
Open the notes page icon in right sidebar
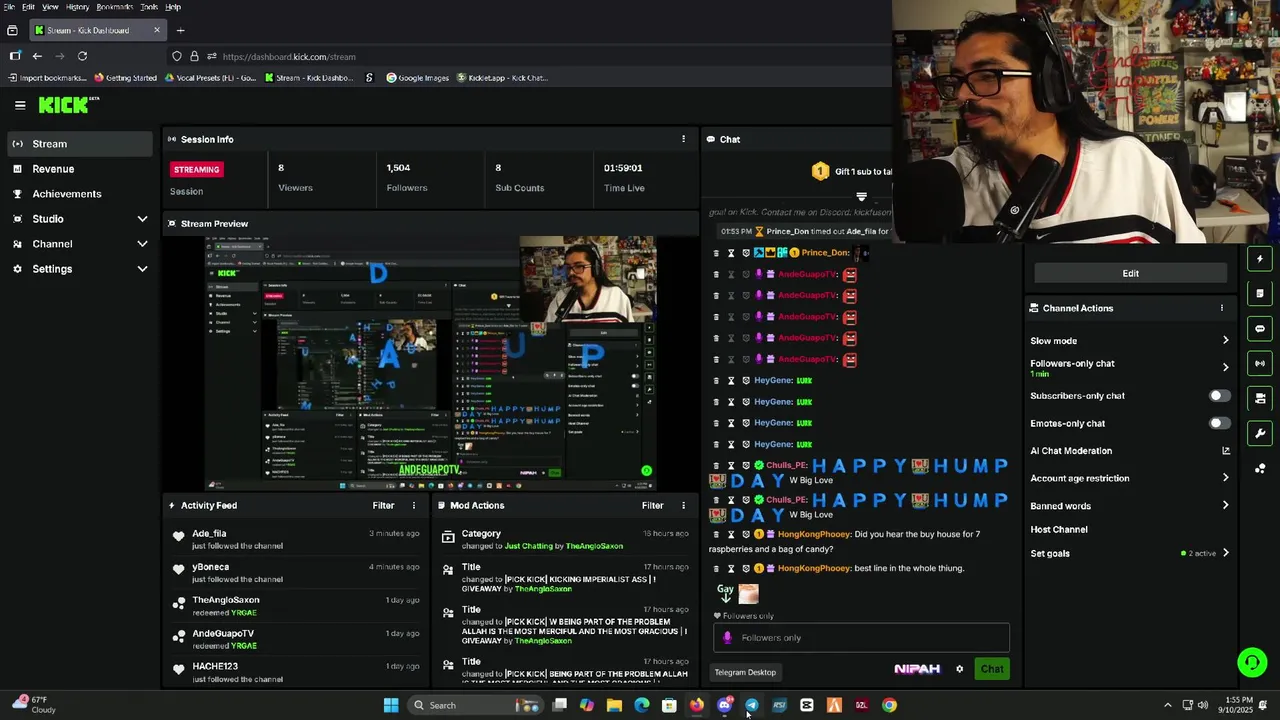1260,294
